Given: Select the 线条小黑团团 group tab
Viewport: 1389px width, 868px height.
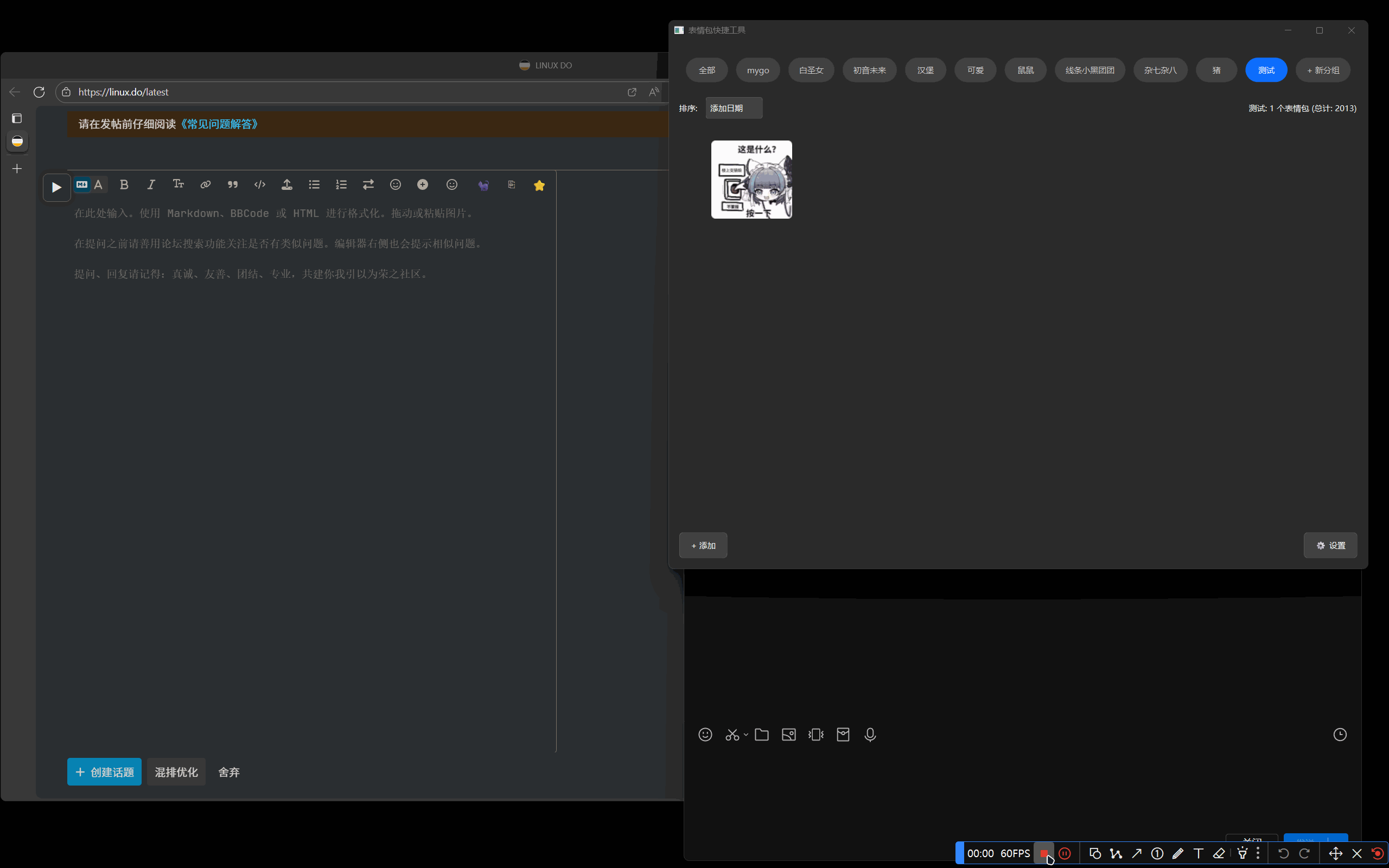Looking at the screenshot, I should click(x=1089, y=70).
